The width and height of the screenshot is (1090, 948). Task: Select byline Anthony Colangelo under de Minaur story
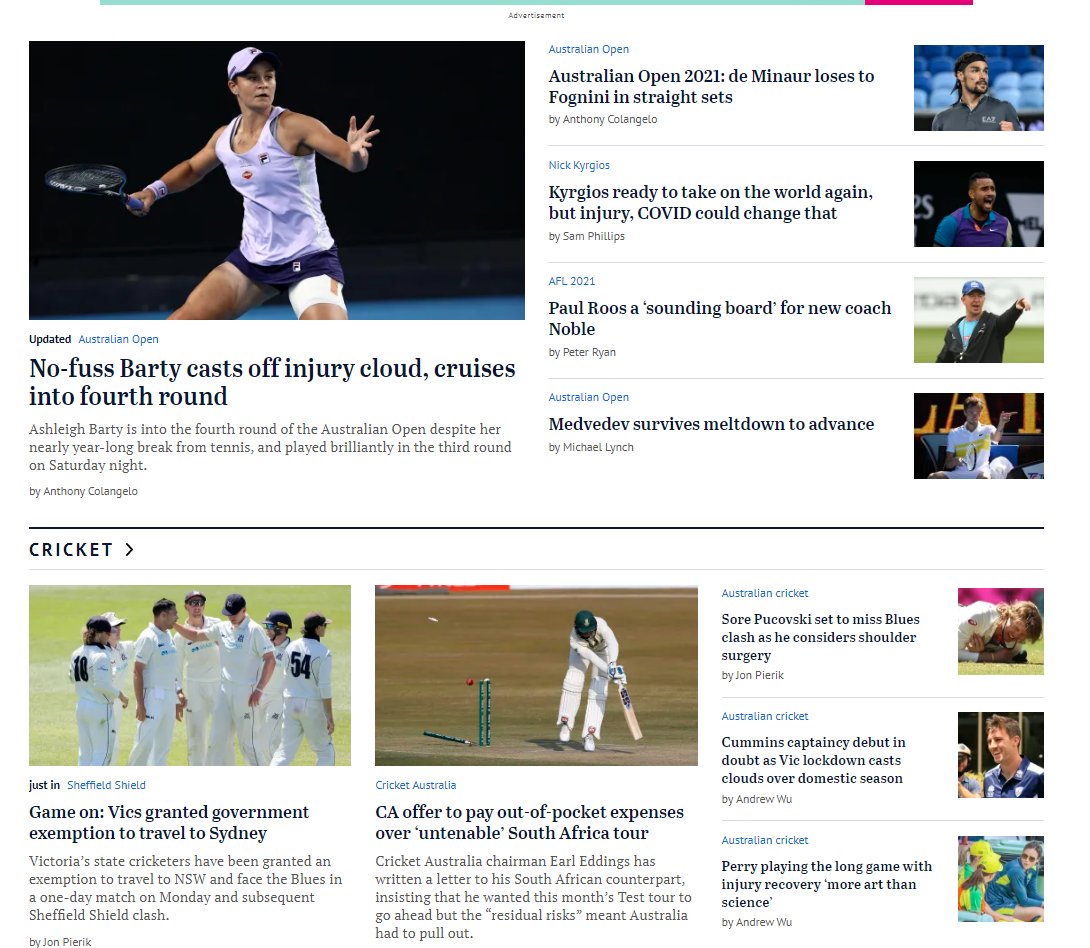[610, 120]
